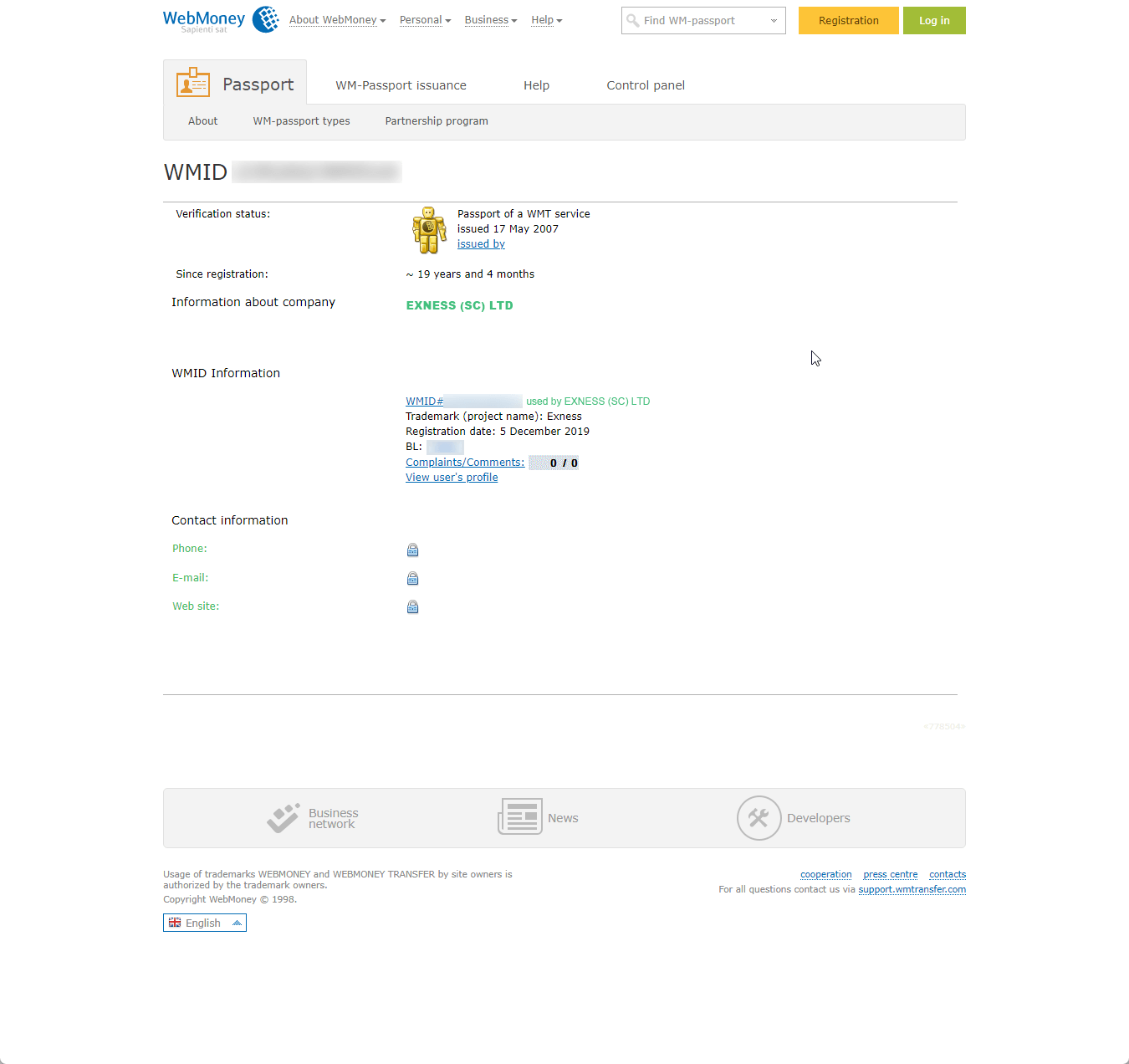Click the lock icon beside Phone

point(412,550)
